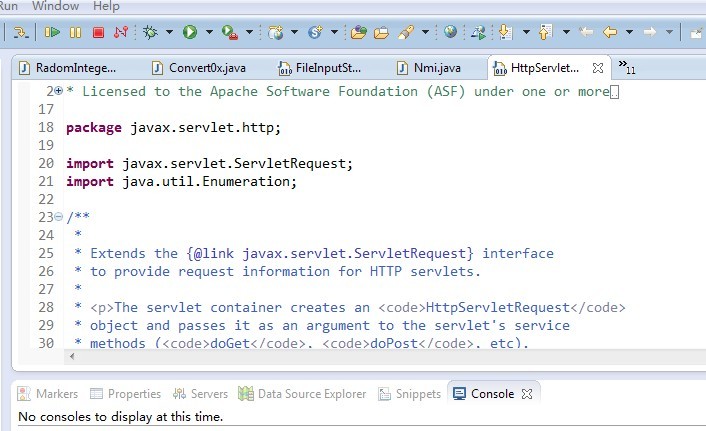Viewport: 706px width, 431px height.
Task: Show hidden editor tabs list (»11)
Action: pyautogui.click(x=627, y=68)
